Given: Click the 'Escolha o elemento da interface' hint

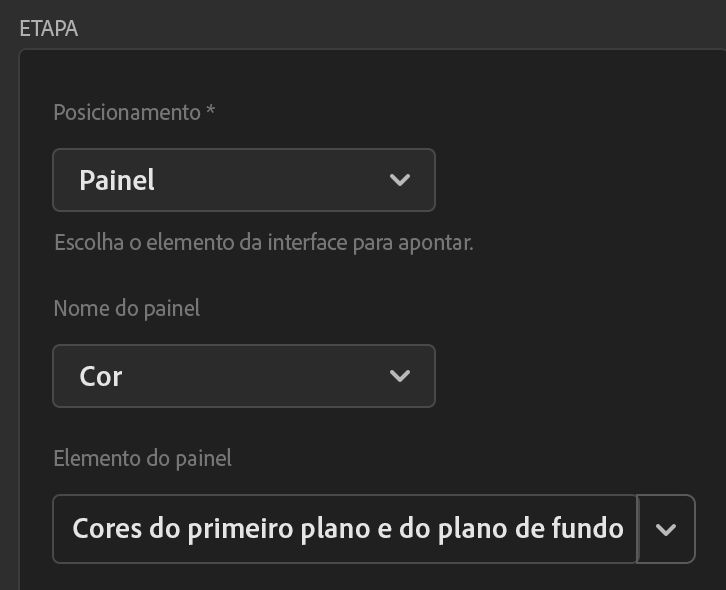Looking at the screenshot, I should [263, 242].
